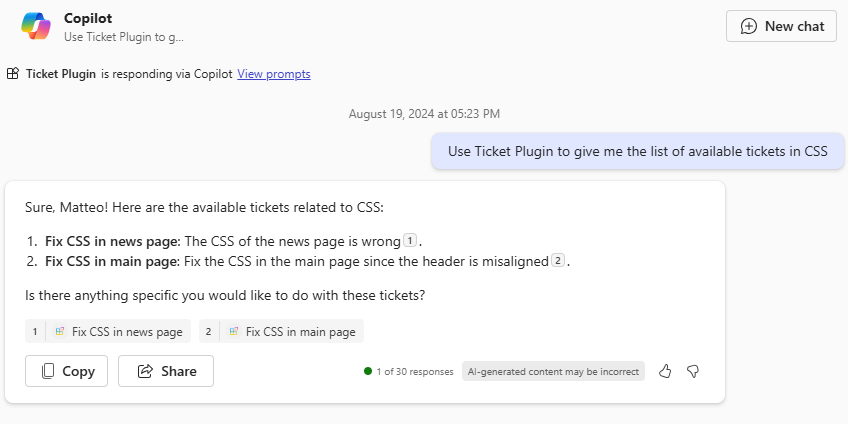The image size is (848, 424).
Task: Click the Ticket Plugin name in responding banner
Action: [61, 74]
